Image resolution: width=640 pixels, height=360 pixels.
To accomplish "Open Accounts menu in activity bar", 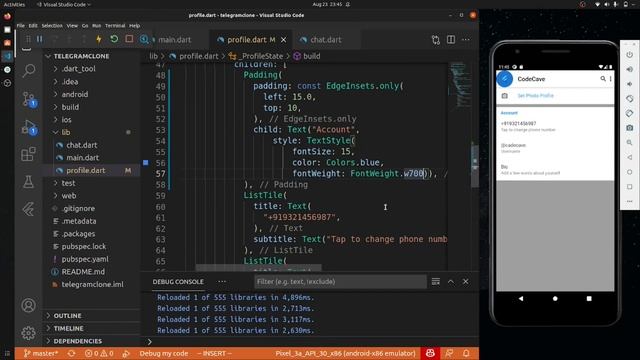I will [x=28, y=305].
